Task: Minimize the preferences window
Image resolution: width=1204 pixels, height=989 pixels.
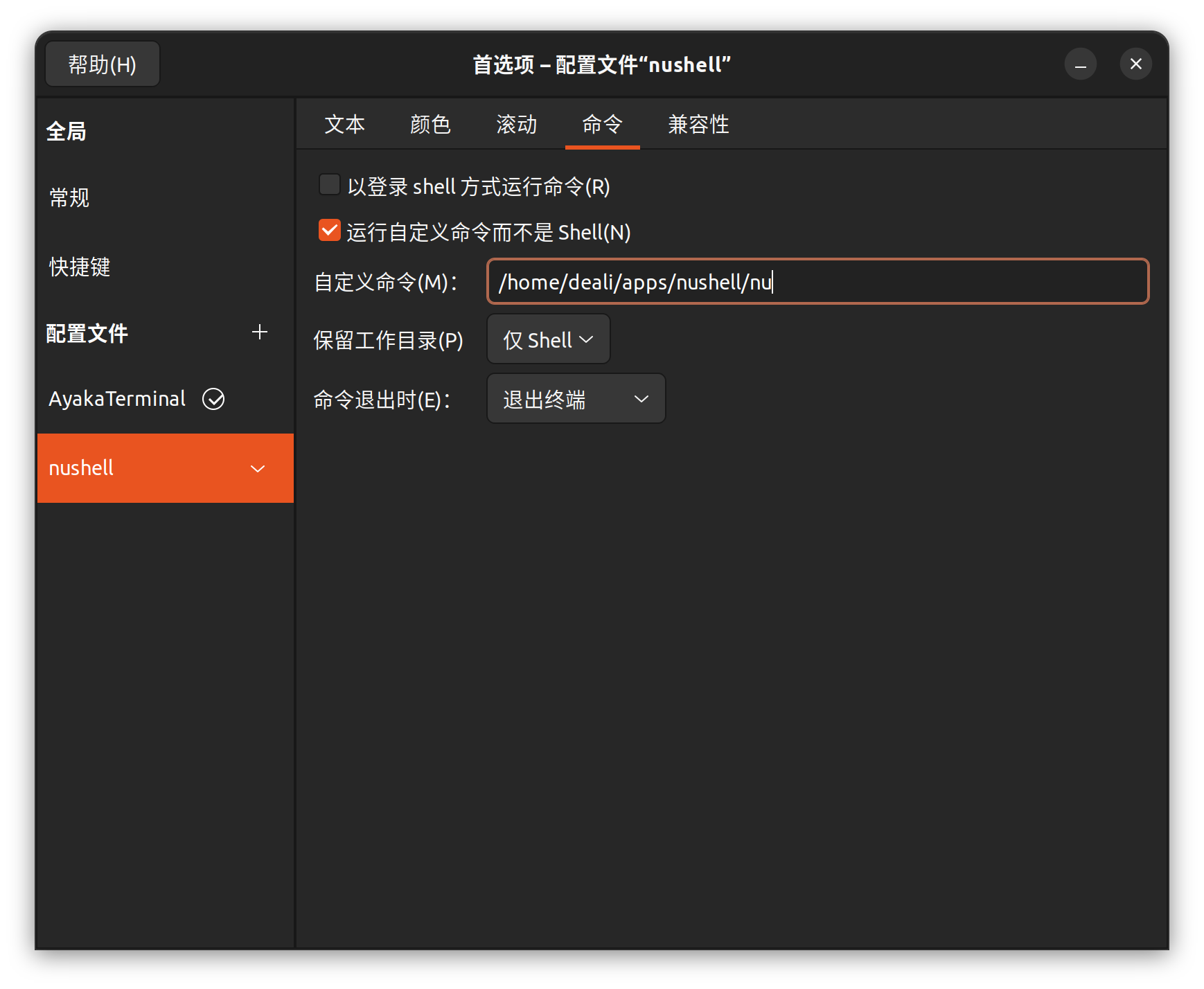Action: pyautogui.click(x=1080, y=64)
